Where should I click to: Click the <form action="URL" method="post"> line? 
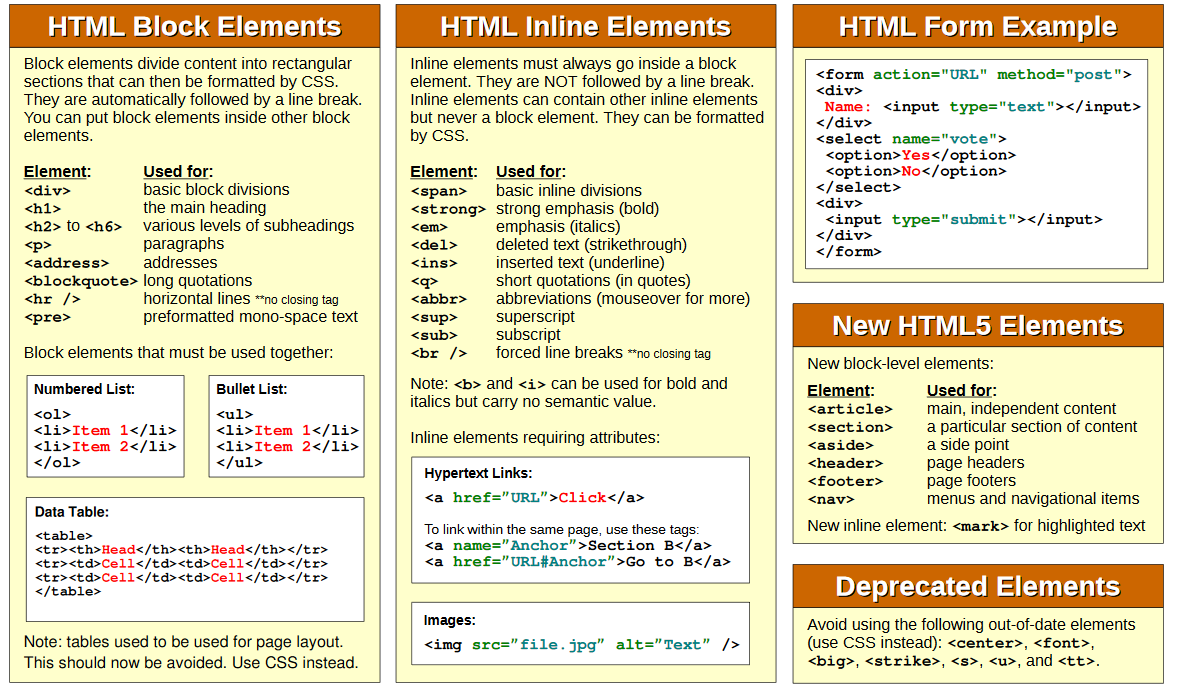(974, 74)
